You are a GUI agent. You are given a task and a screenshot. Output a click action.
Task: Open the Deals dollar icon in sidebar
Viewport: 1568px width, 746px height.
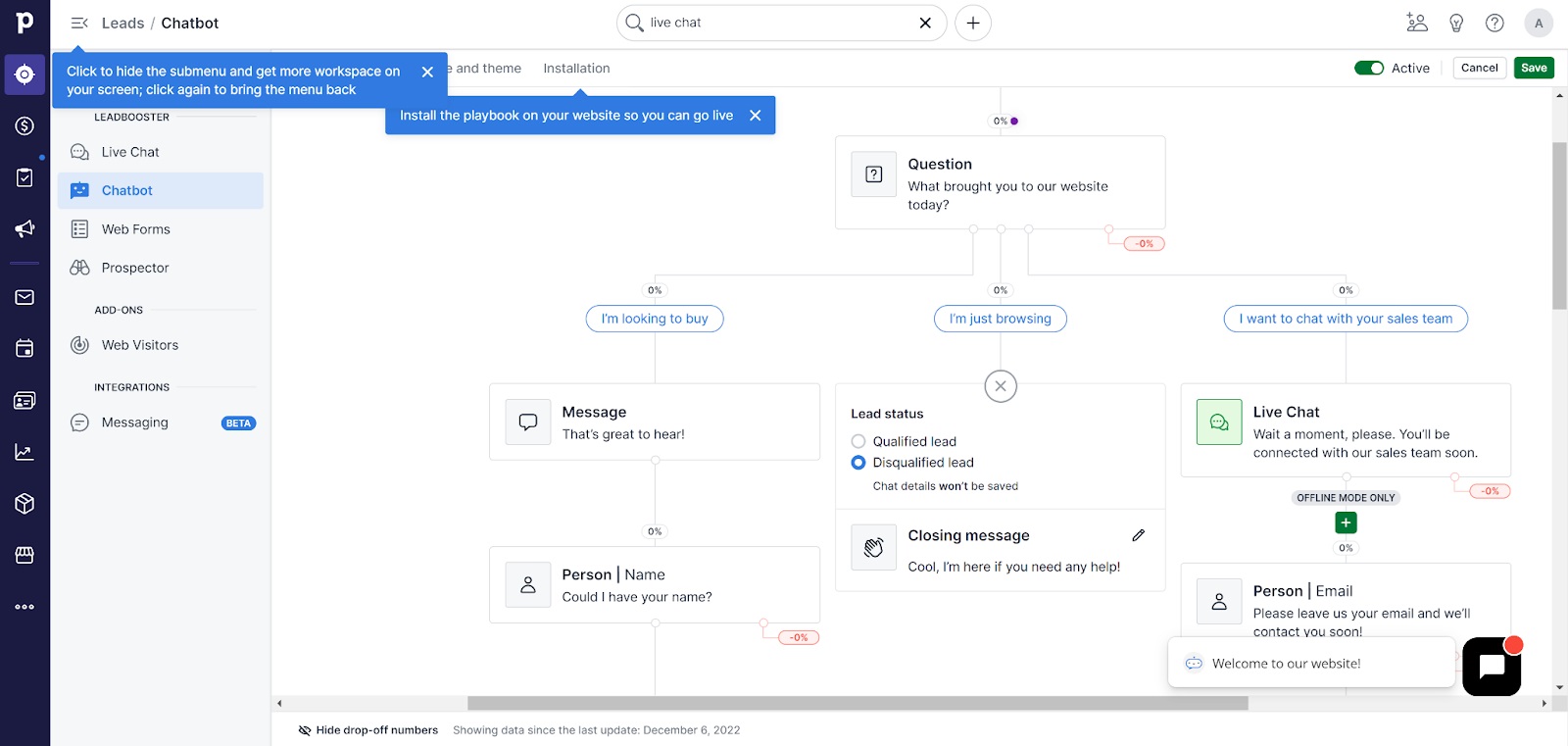pyautogui.click(x=24, y=125)
